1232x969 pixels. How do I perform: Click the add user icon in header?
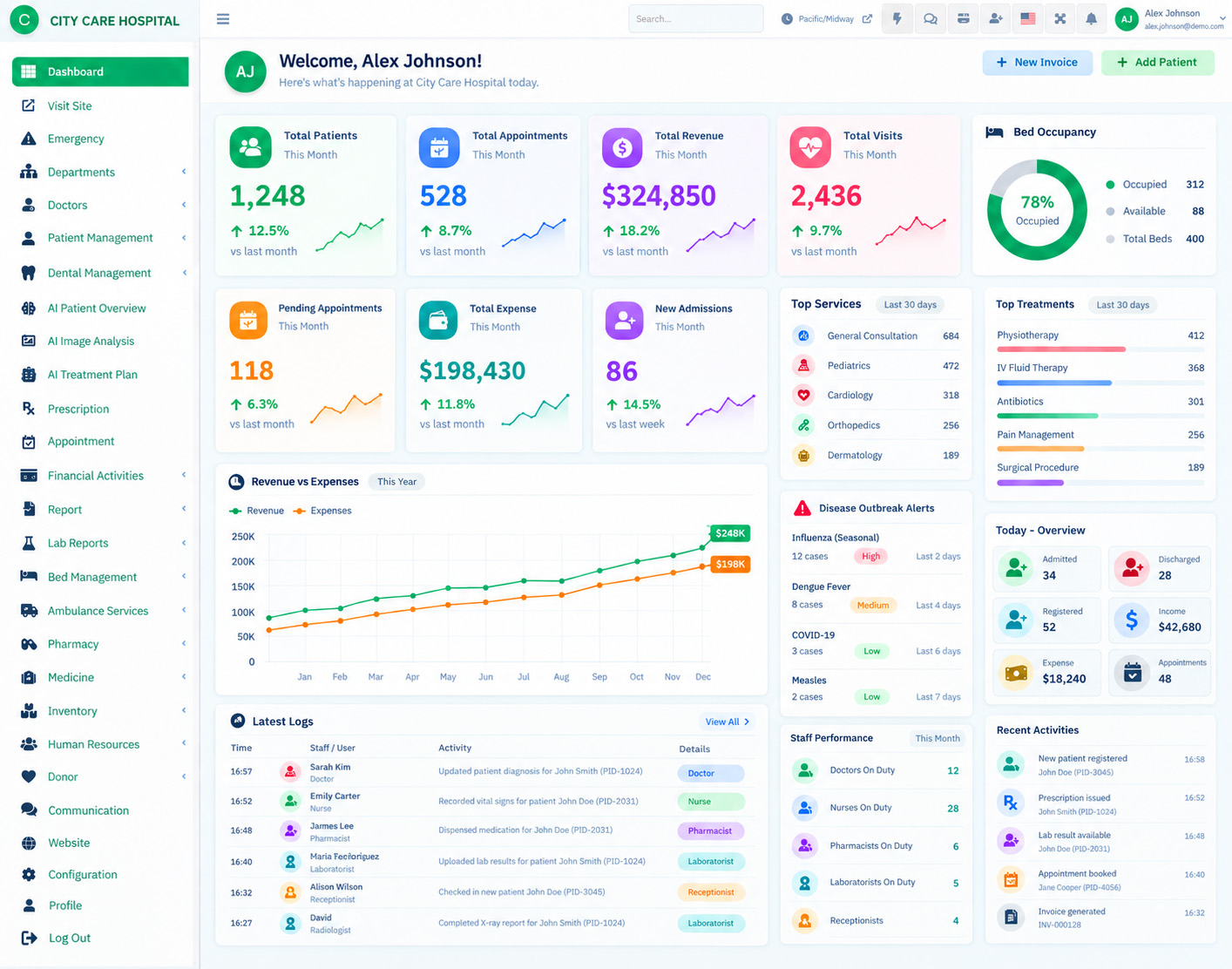(995, 18)
